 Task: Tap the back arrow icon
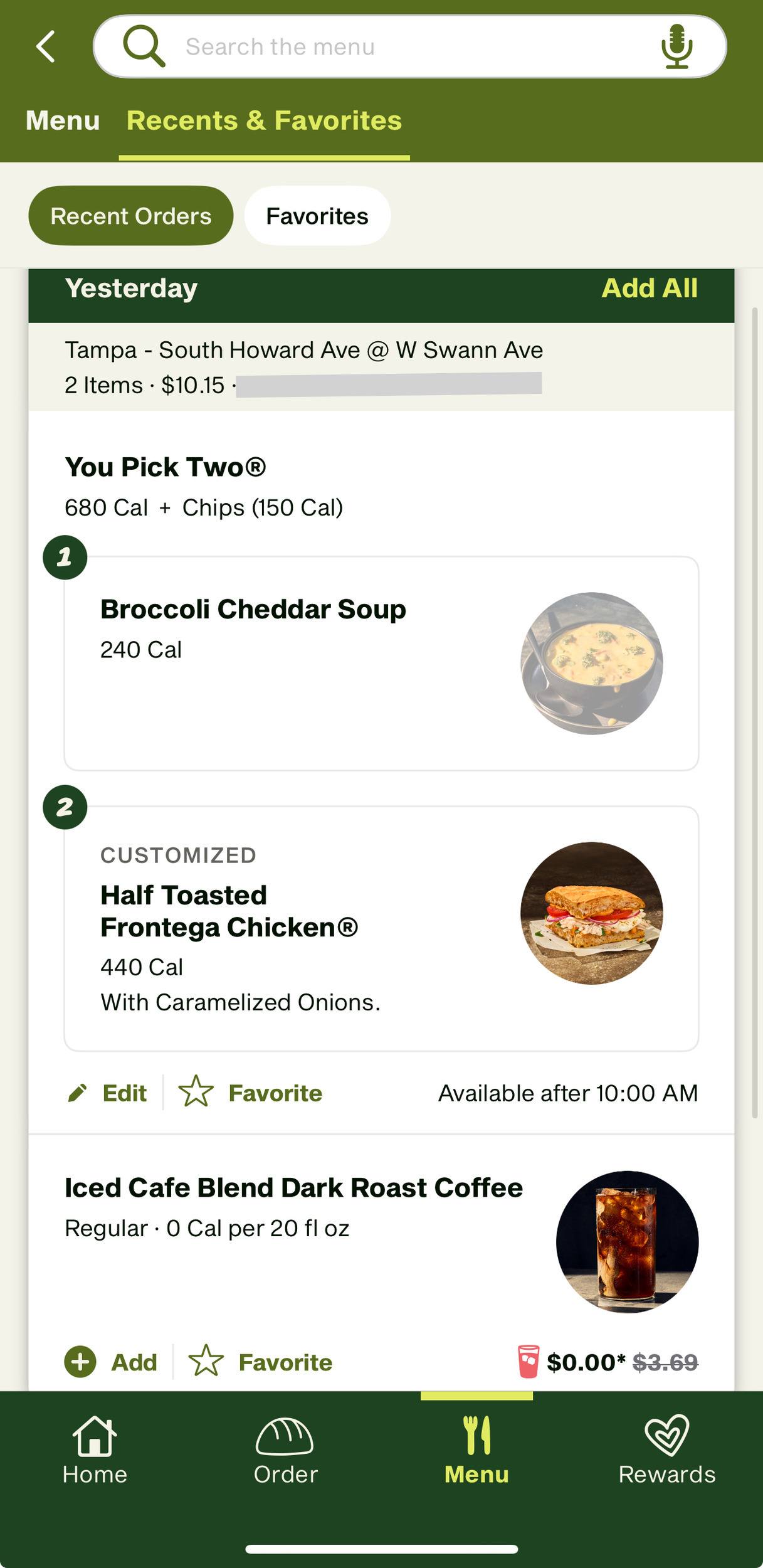tap(46, 47)
